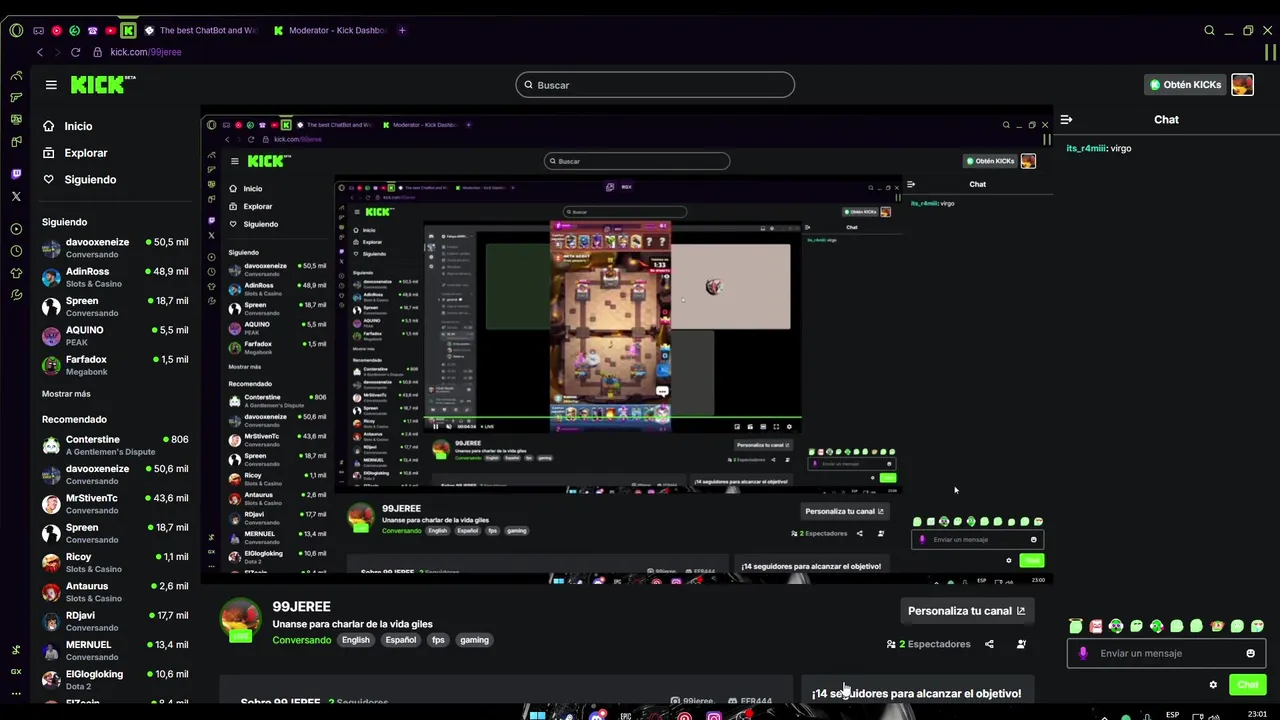Open AdinRoss channel in sidebar
The height and width of the screenshot is (720, 1280).
pos(114,277)
